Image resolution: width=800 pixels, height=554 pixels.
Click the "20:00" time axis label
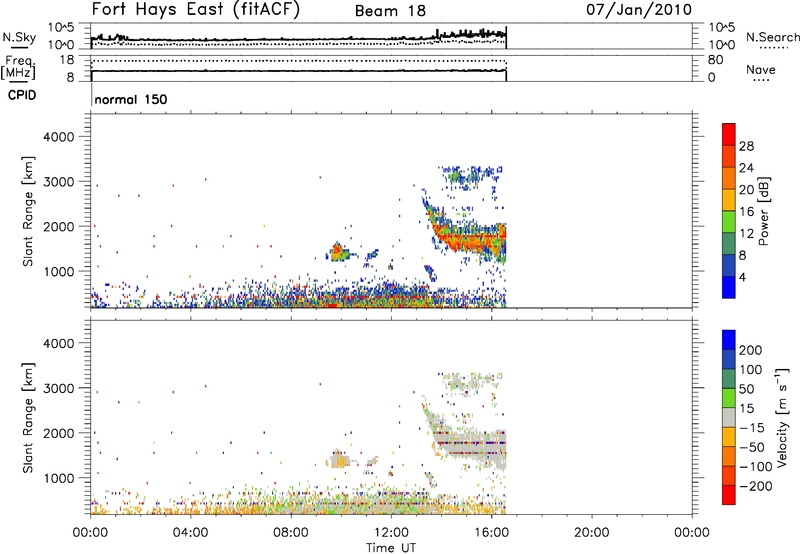pyautogui.click(x=591, y=533)
